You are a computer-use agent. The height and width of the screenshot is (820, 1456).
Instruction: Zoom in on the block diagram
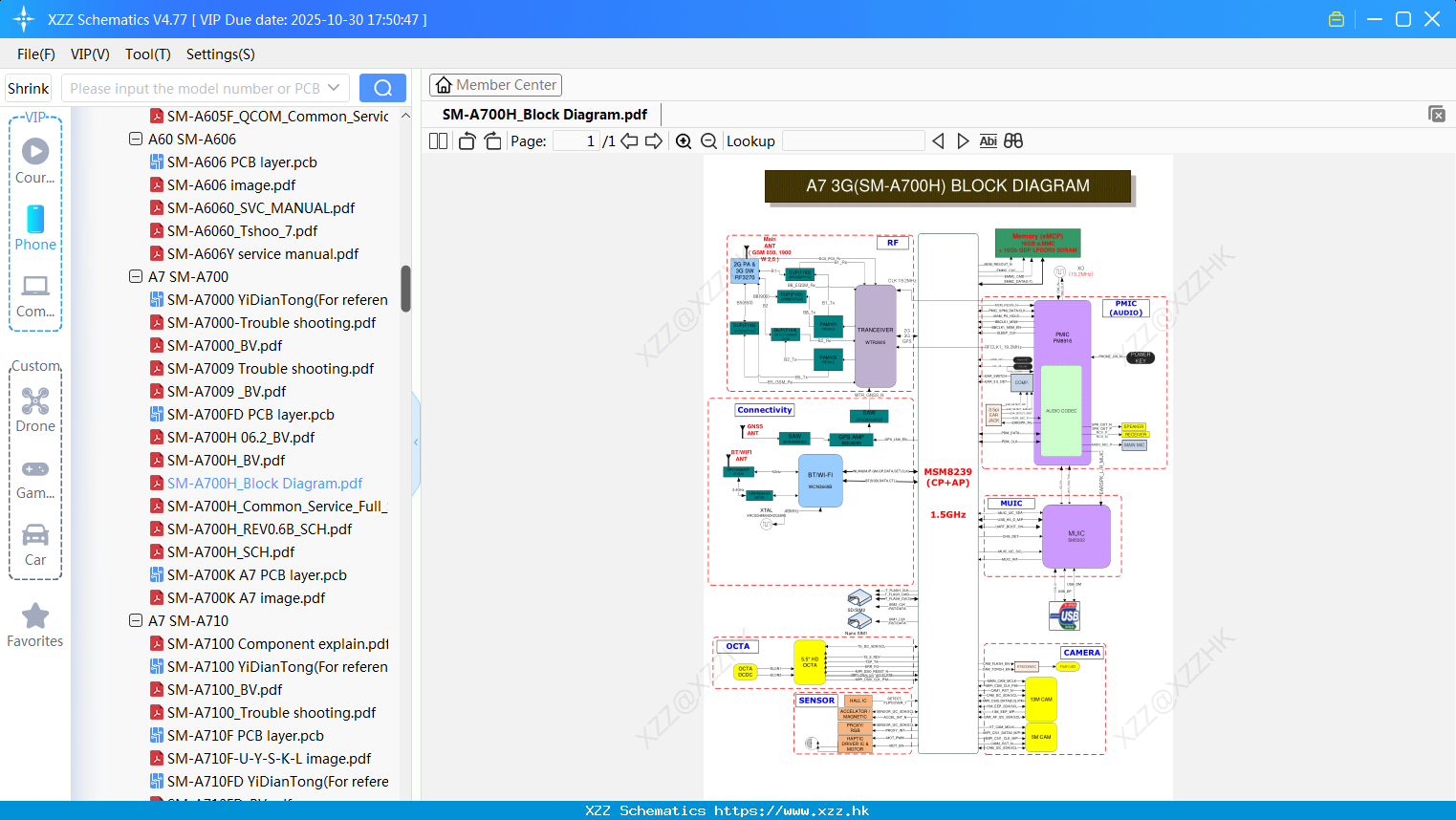(684, 140)
